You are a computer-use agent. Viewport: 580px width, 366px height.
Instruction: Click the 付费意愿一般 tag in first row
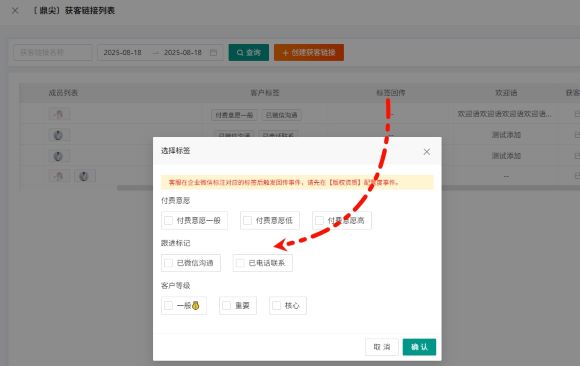pyautogui.click(x=234, y=115)
